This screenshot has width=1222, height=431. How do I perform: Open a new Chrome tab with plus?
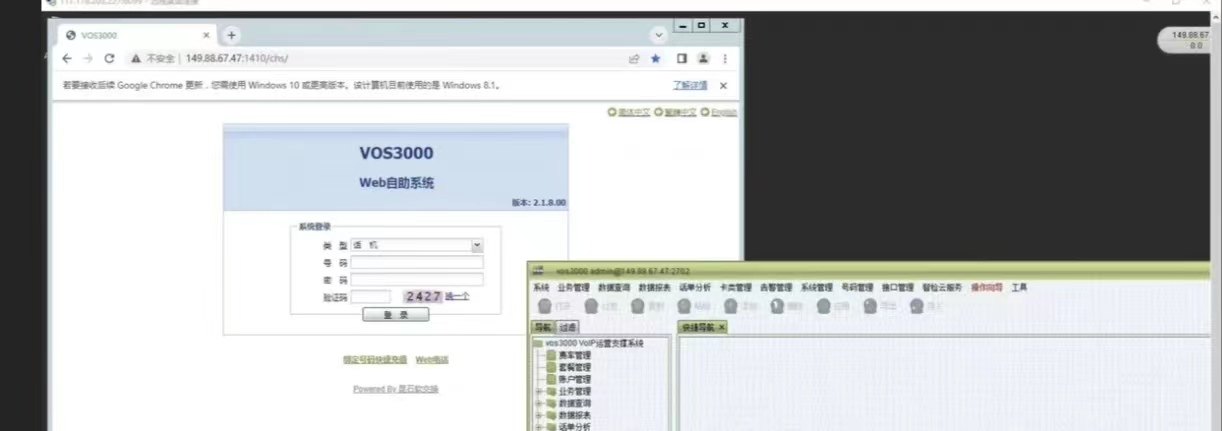(x=231, y=35)
